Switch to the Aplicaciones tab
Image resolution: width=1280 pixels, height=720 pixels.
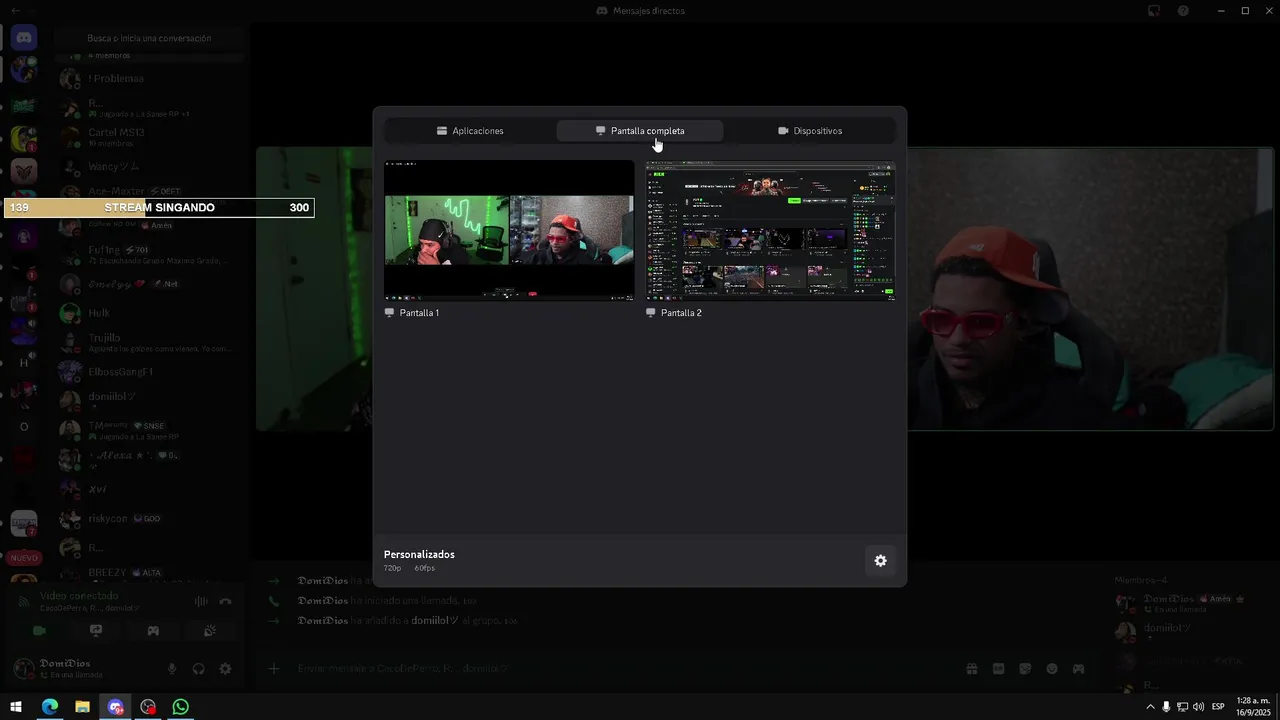469,131
